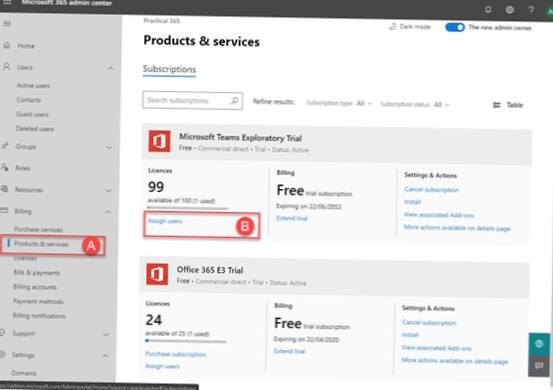
Task: Open the teal help widget button
Action: 539,343
